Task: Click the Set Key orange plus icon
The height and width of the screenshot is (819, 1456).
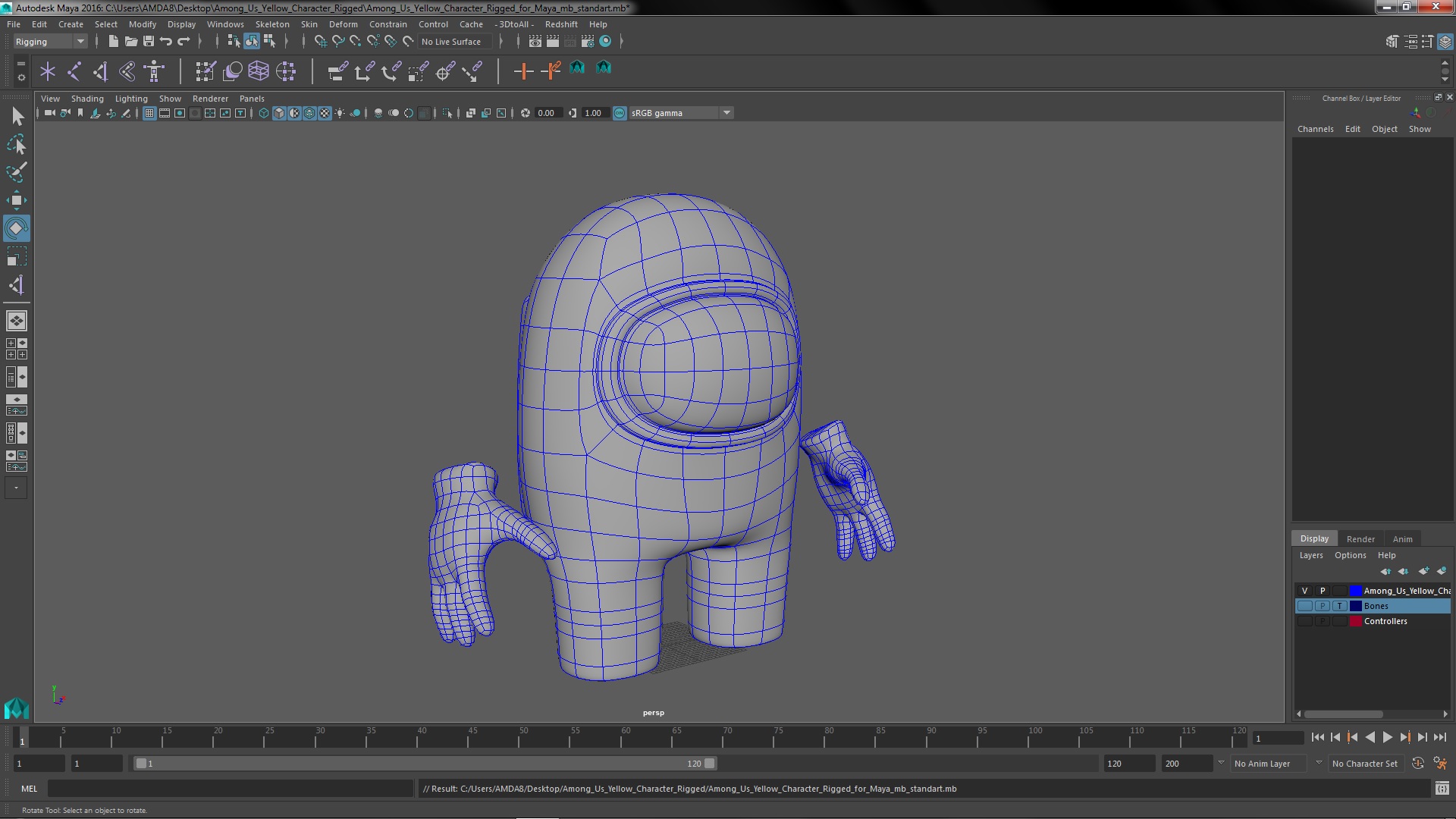Action: pos(523,71)
